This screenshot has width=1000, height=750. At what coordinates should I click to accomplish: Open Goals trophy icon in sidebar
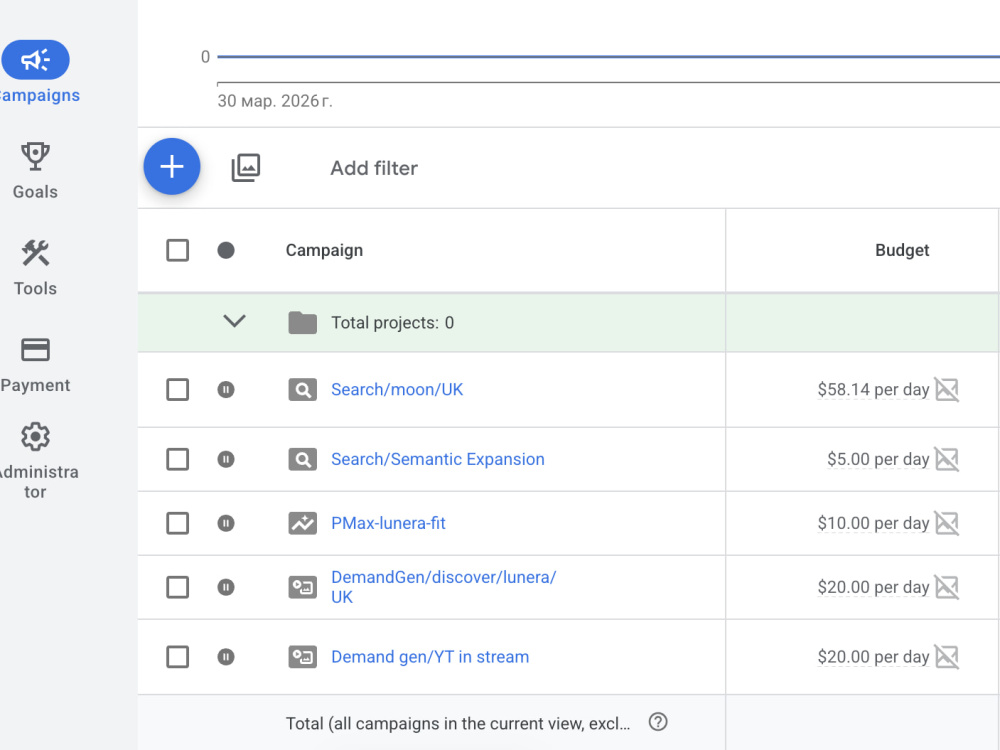pos(35,156)
